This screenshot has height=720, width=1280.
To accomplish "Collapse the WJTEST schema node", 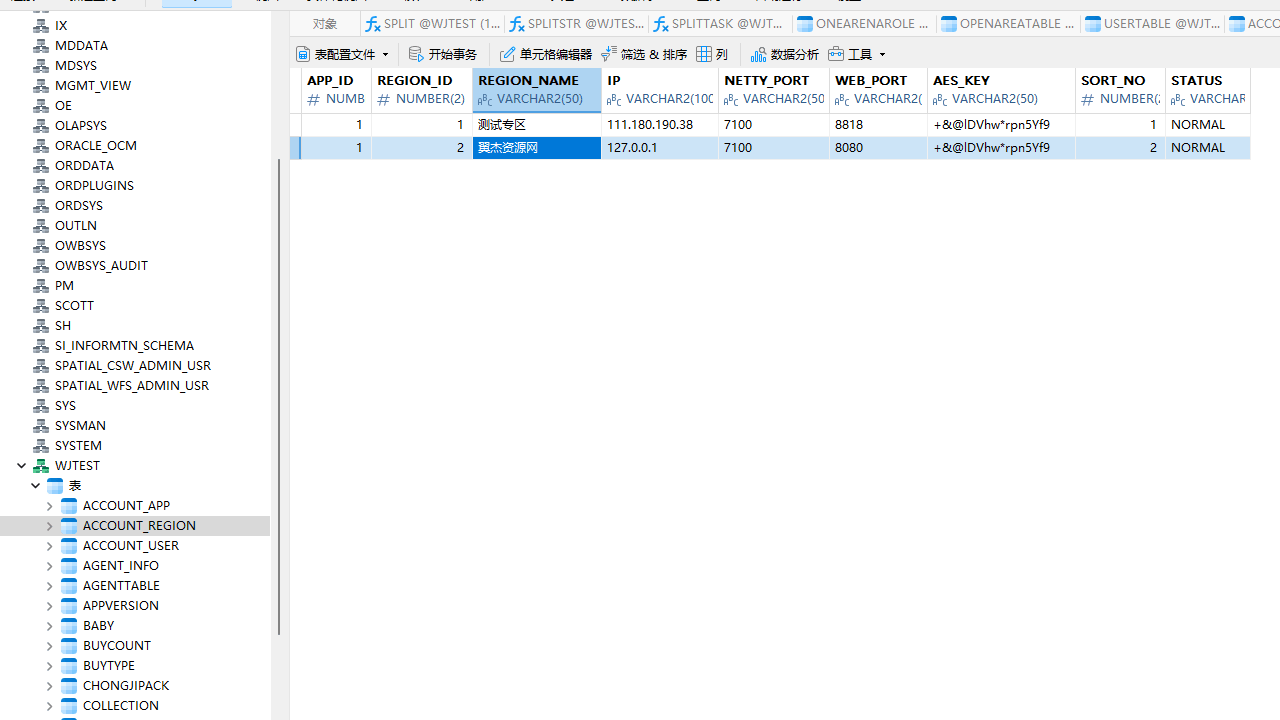I will pos(21,466).
